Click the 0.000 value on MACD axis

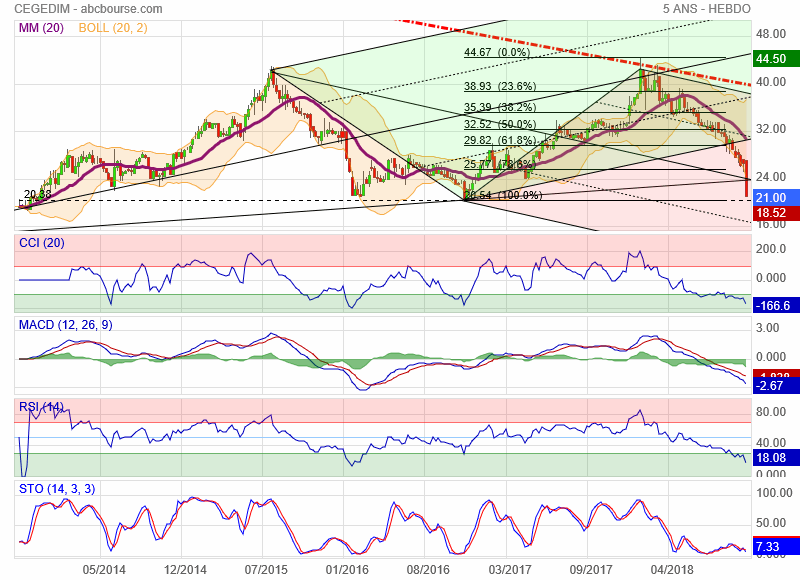[x=771, y=357]
